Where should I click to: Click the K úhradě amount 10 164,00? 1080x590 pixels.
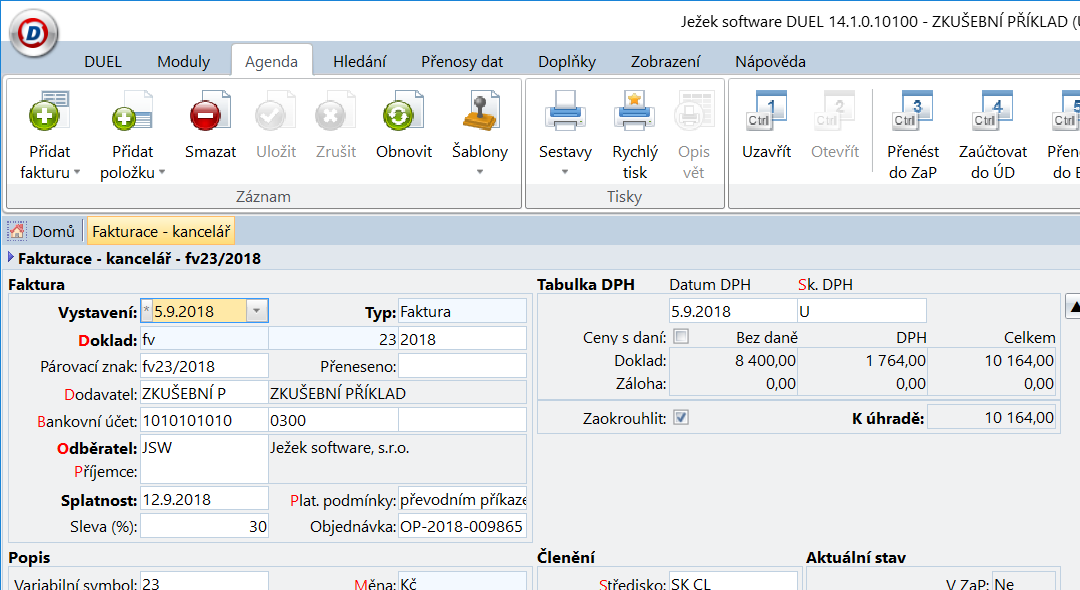(991, 417)
